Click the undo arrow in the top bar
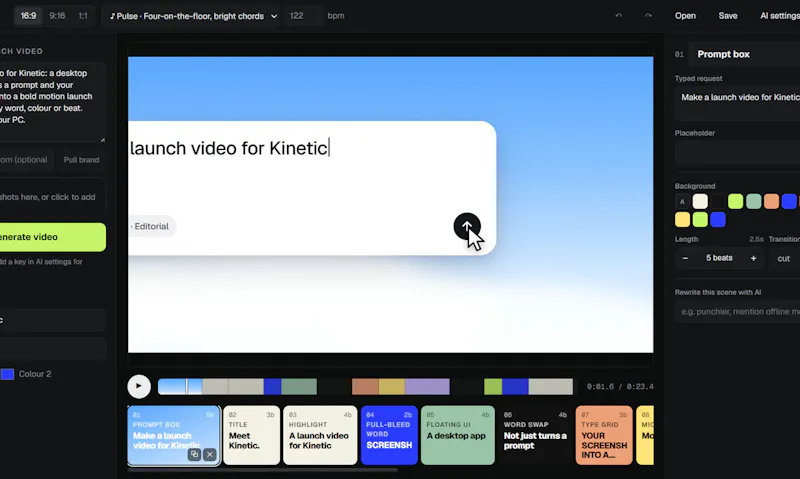The width and height of the screenshot is (800, 479). coord(618,16)
